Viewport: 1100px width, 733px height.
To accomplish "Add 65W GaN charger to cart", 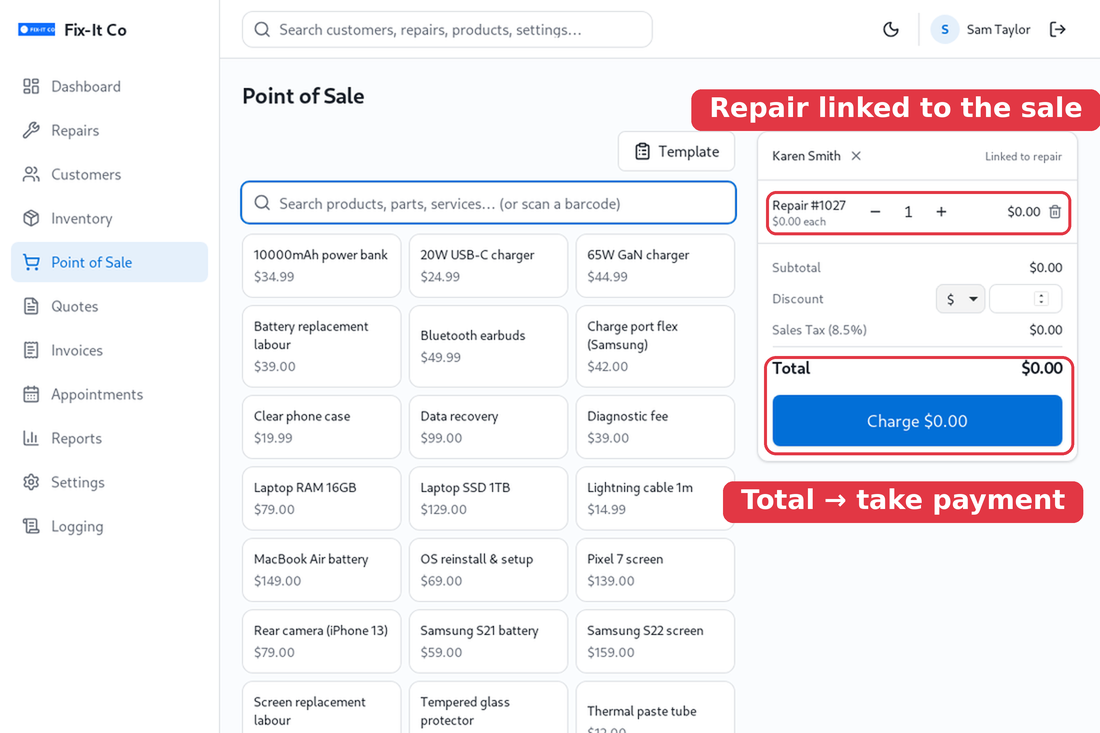I will coord(655,266).
